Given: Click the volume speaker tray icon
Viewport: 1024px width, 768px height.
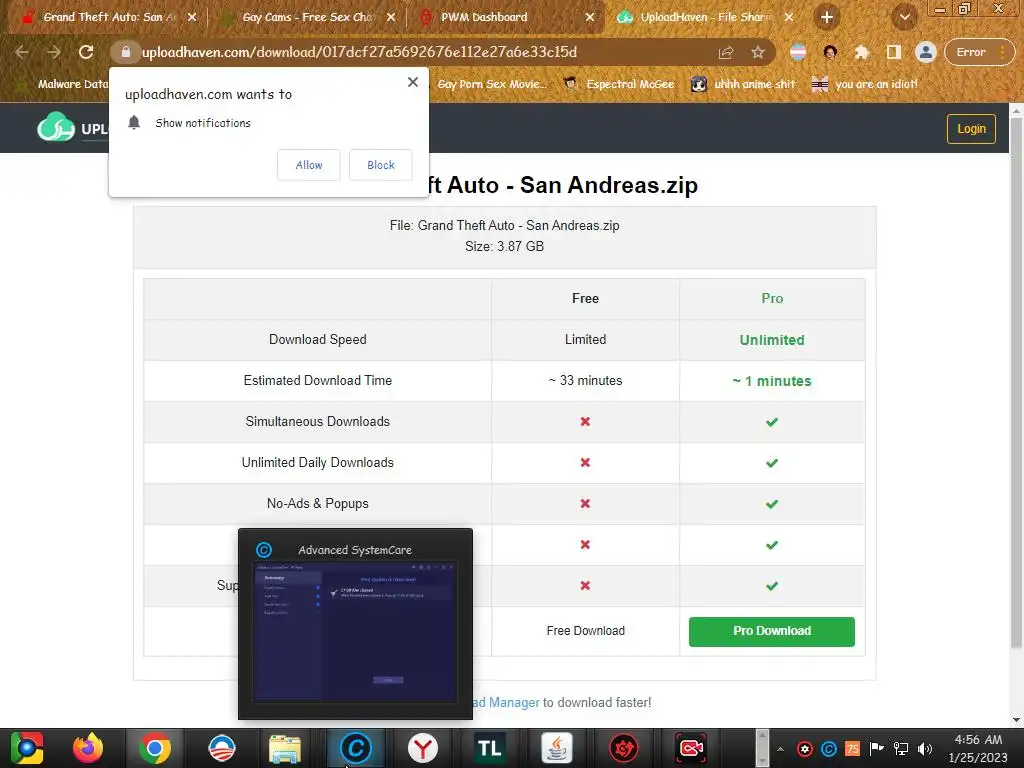Looking at the screenshot, I should 925,749.
